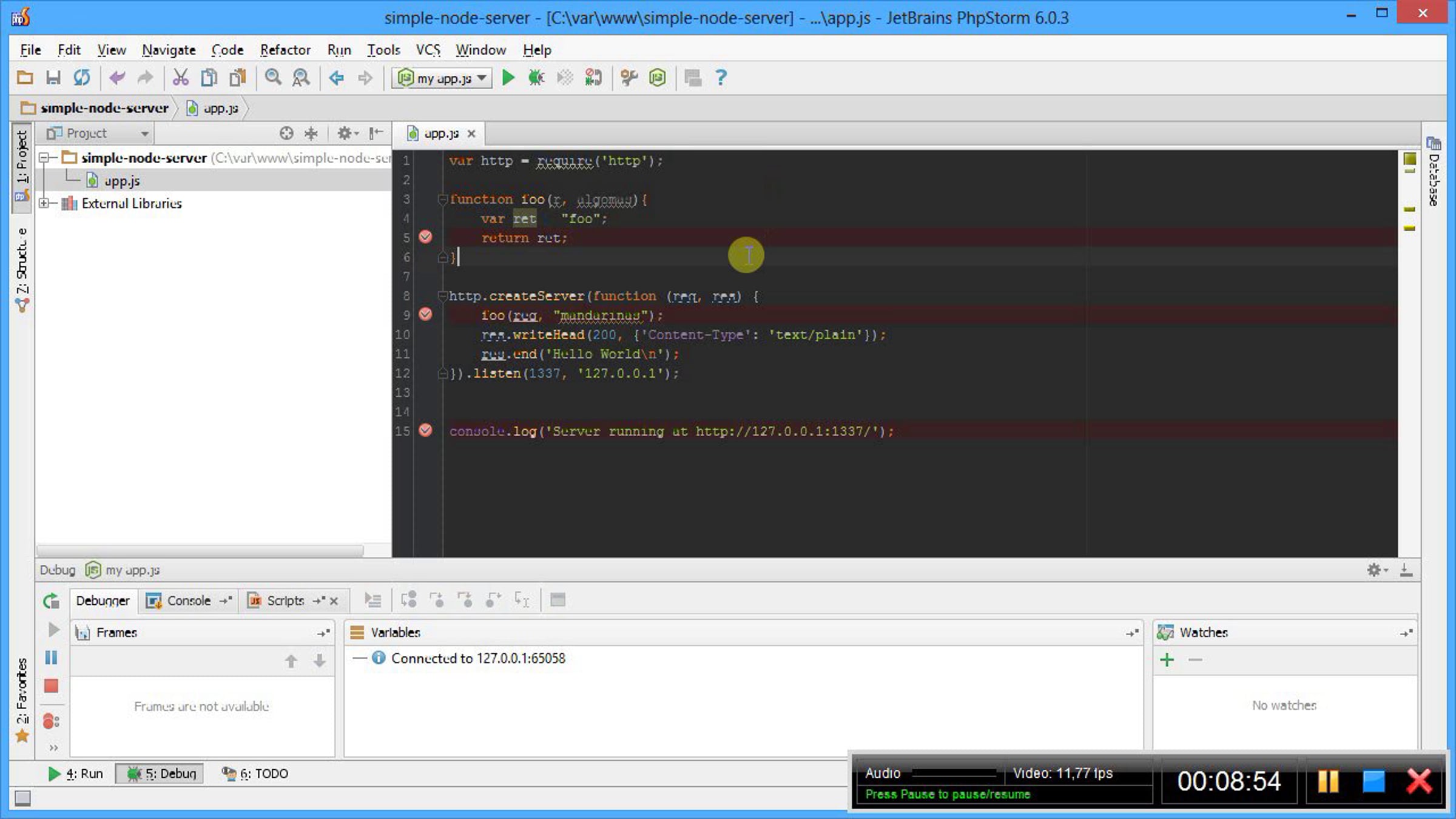This screenshot has width=1456, height=819.
Task: Click the Save All floppy icon
Action: 53,78
